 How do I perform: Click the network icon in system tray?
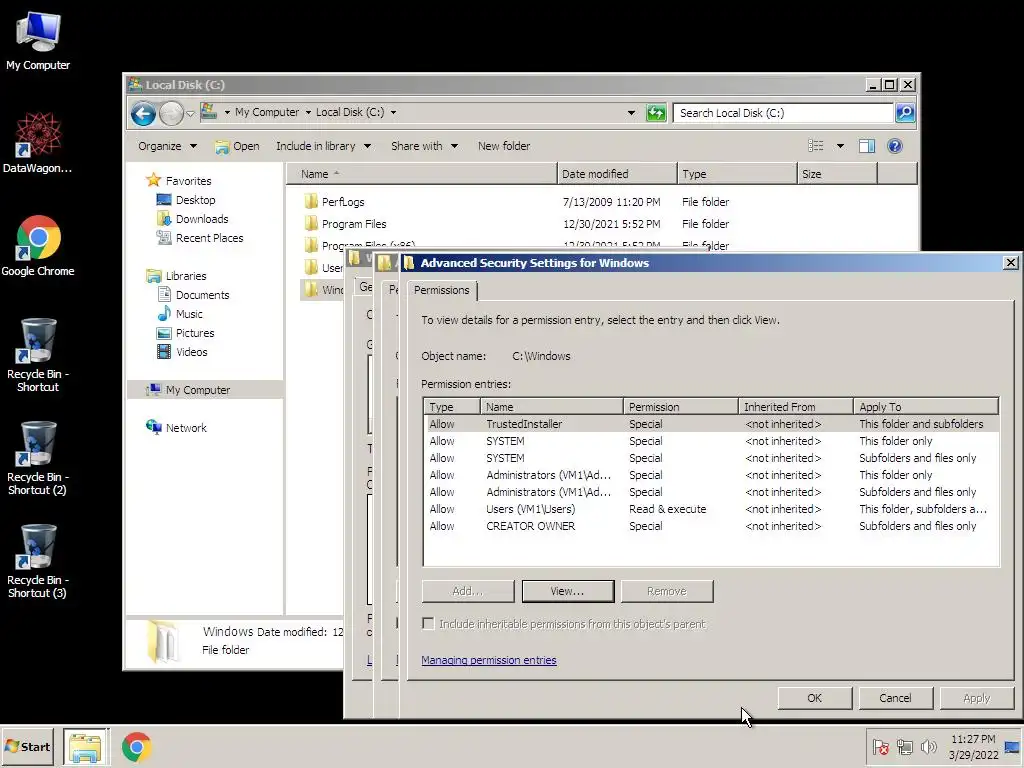[904, 747]
